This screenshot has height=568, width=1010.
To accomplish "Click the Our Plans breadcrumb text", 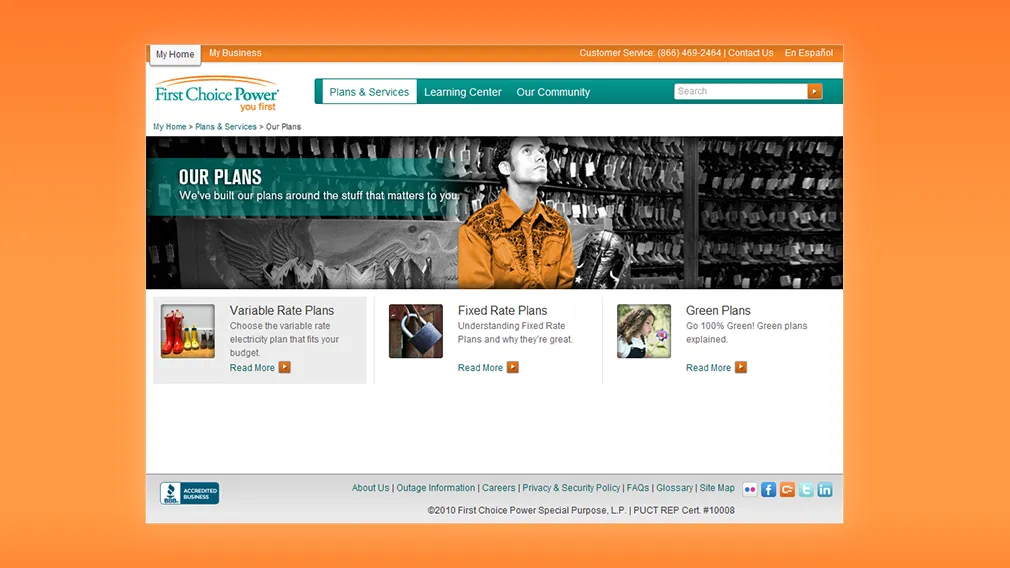I will [283, 127].
